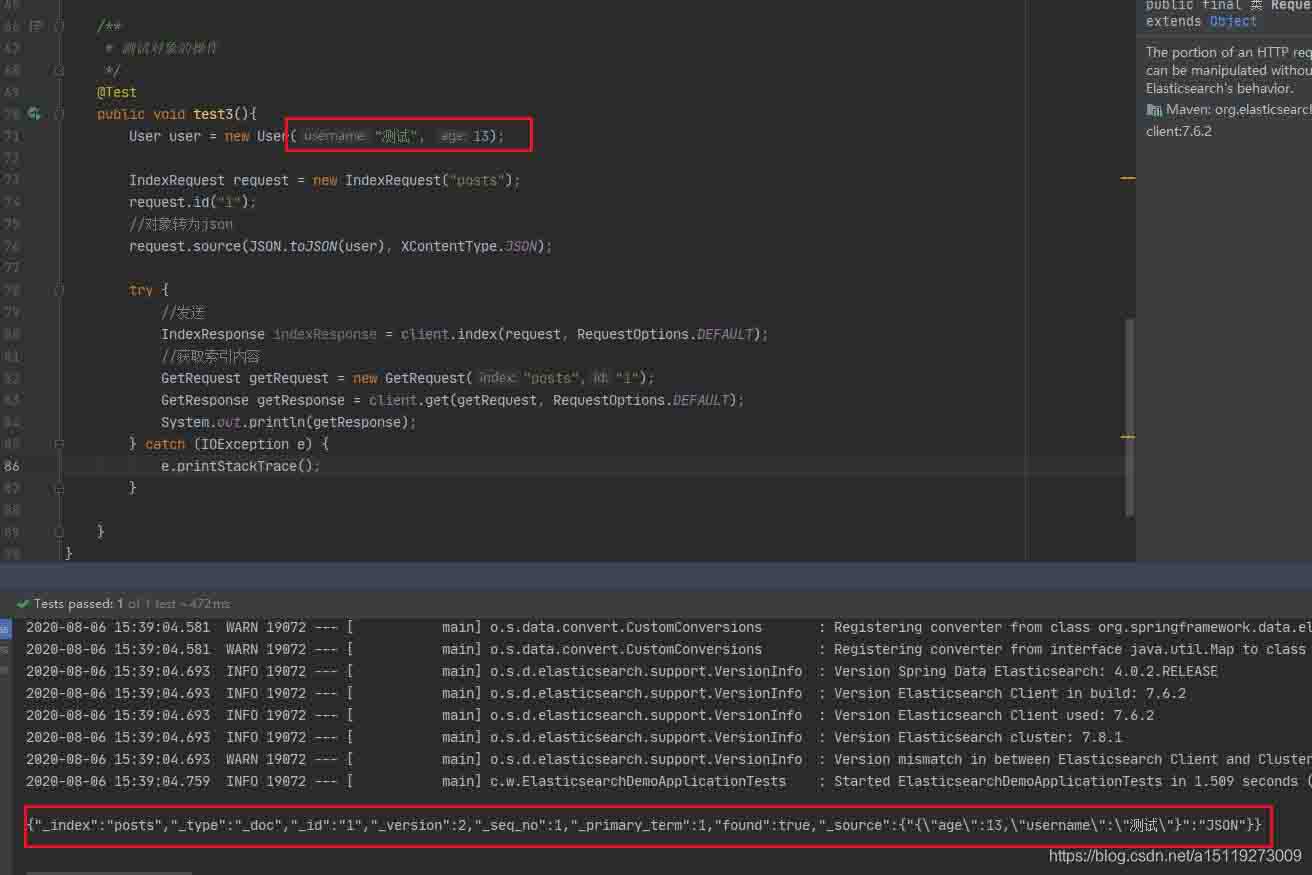Click log line Version Elasticsearch Client in build: 7.6.2

(606, 694)
